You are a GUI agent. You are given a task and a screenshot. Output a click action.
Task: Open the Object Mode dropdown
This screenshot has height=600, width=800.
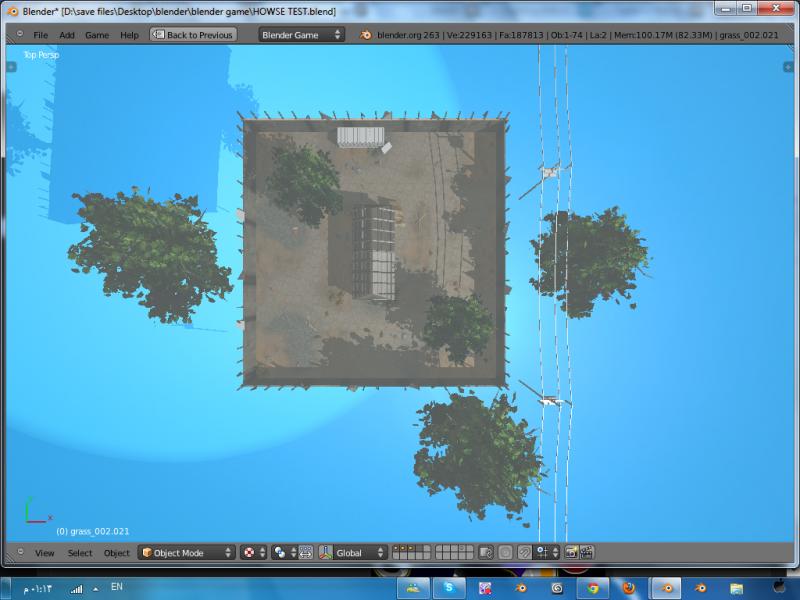pyautogui.click(x=187, y=553)
